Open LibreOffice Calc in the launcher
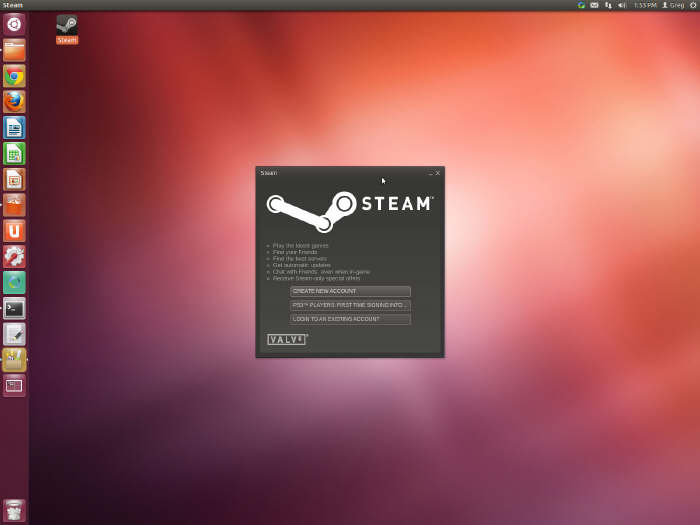Viewport: 700px width, 525px height. click(14, 154)
